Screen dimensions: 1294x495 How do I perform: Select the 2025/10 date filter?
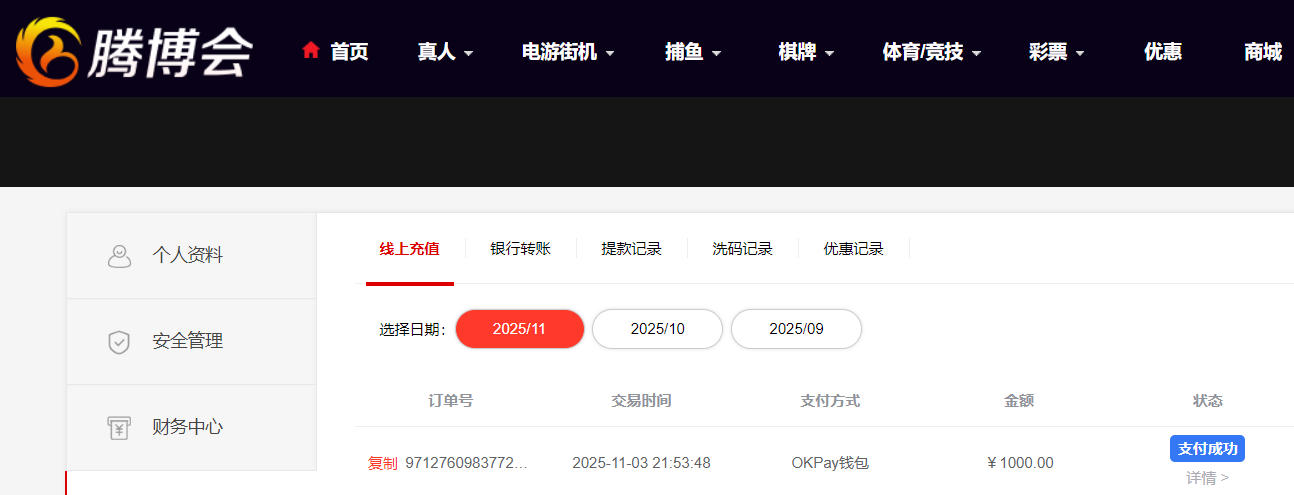[x=657, y=329]
